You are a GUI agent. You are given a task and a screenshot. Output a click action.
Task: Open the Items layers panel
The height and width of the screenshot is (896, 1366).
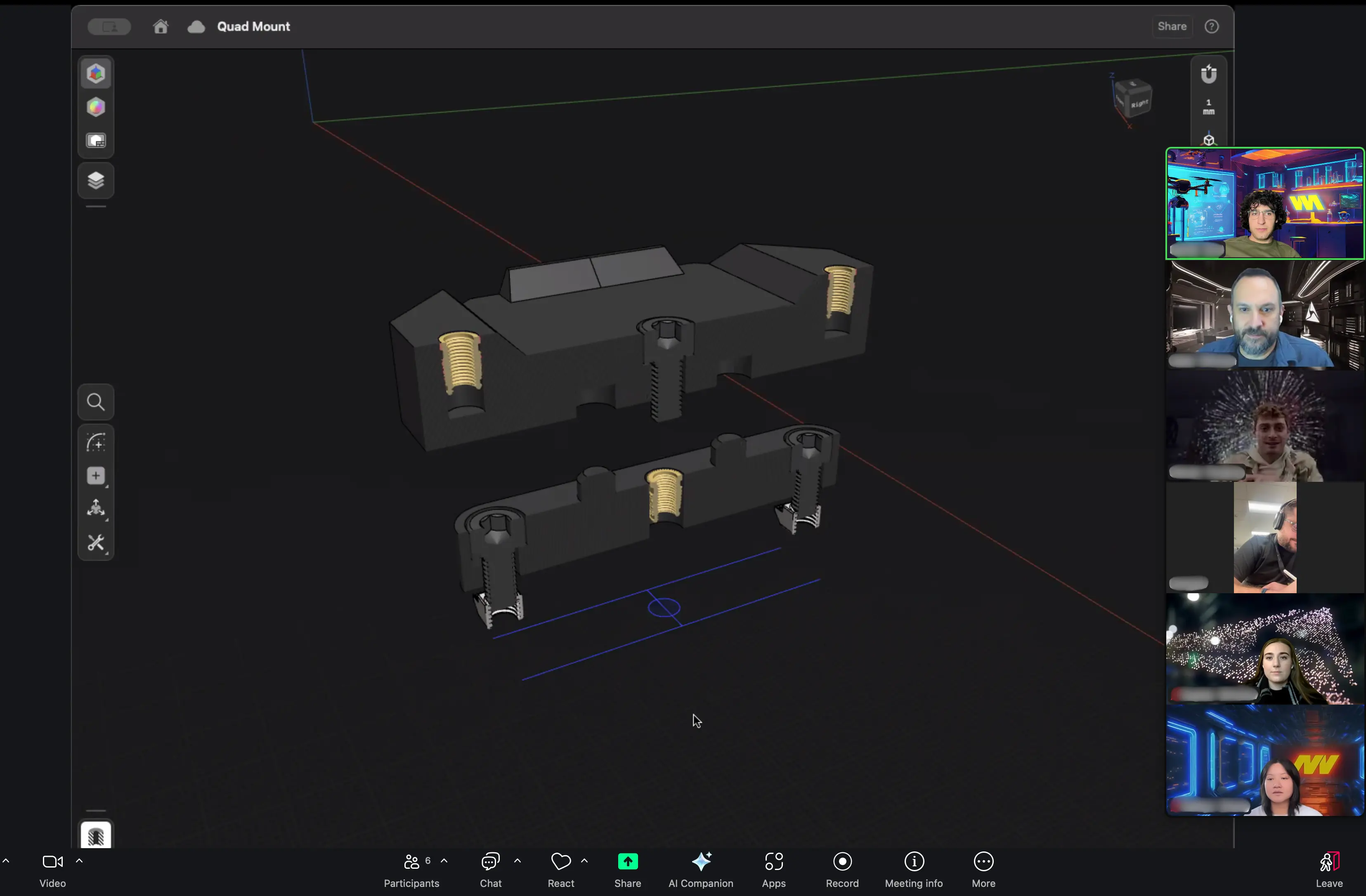click(96, 181)
